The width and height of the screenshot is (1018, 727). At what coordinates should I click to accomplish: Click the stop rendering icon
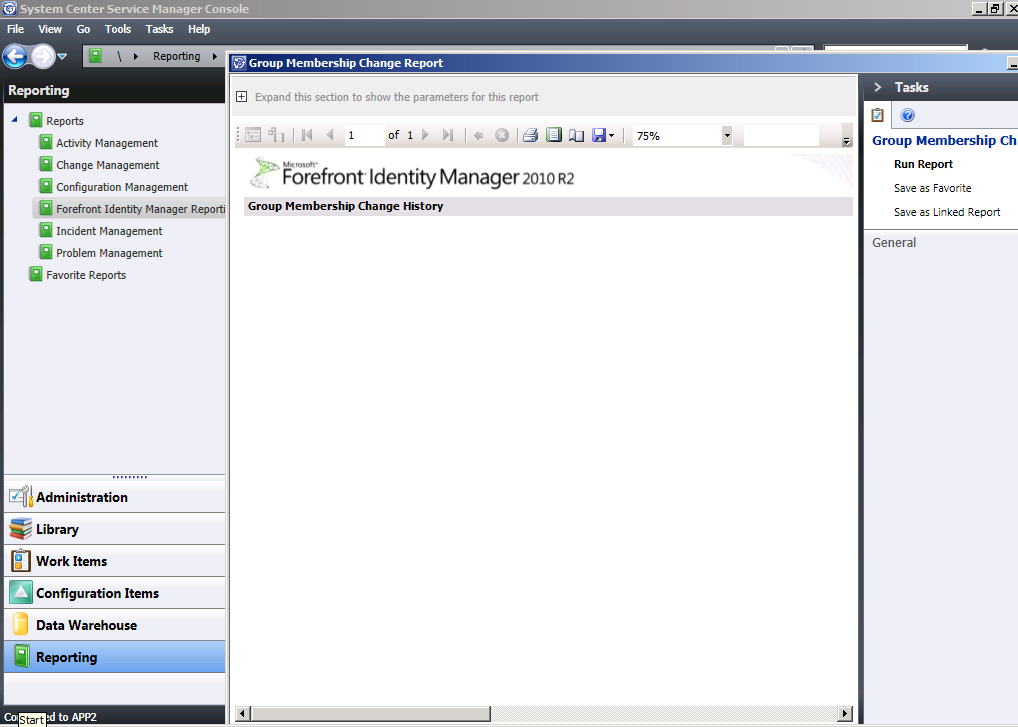coord(502,135)
